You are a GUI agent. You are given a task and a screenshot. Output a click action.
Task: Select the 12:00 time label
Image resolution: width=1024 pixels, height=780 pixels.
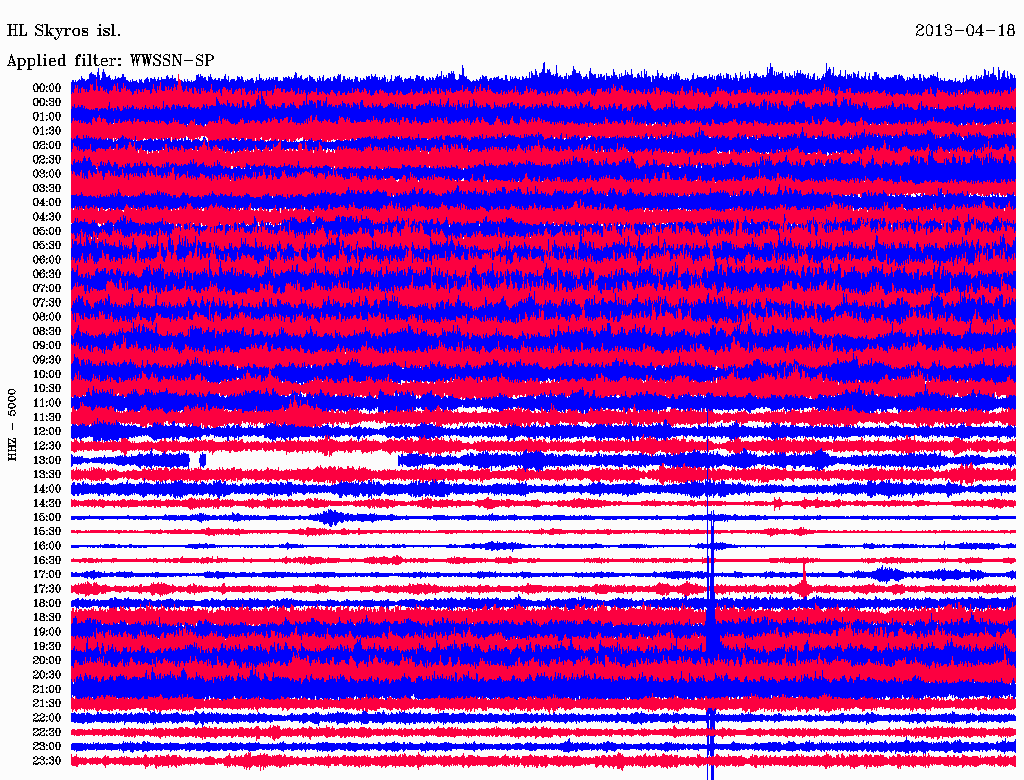47,432
